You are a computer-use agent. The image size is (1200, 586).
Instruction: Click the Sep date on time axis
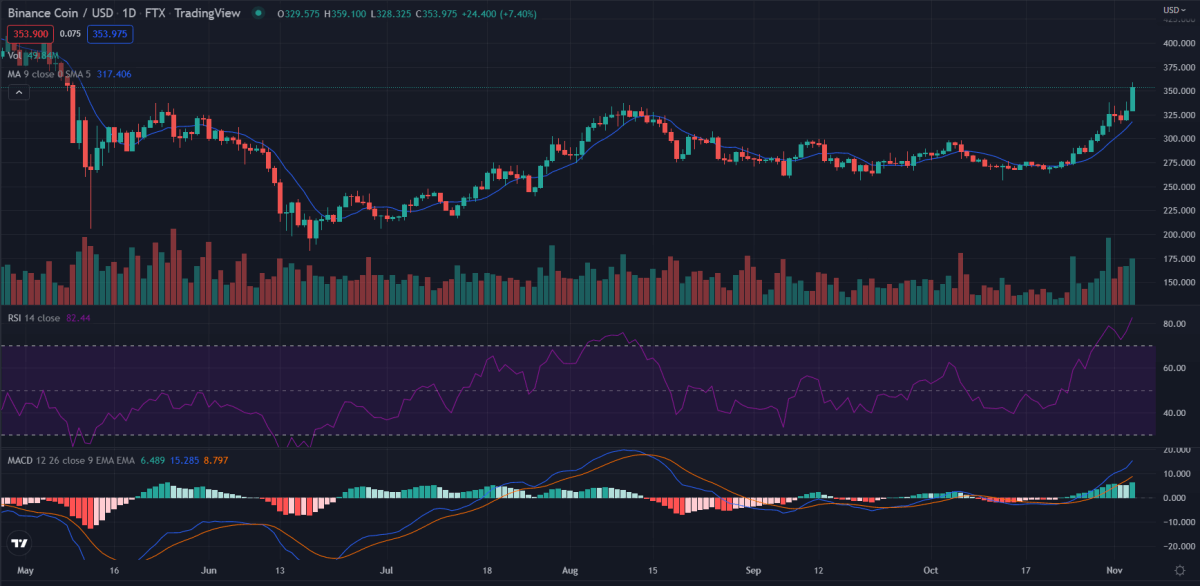coord(754,569)
